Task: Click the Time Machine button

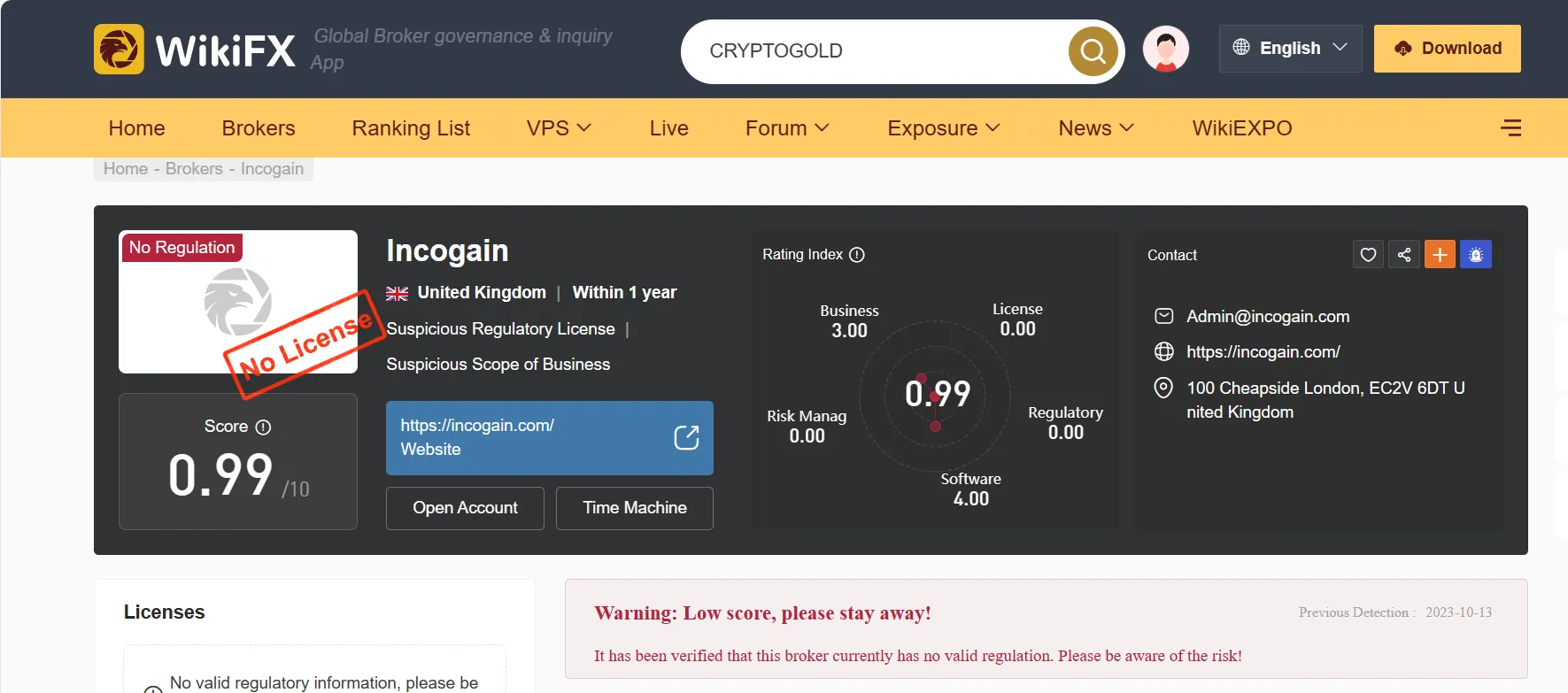Action: click(635, 508)
